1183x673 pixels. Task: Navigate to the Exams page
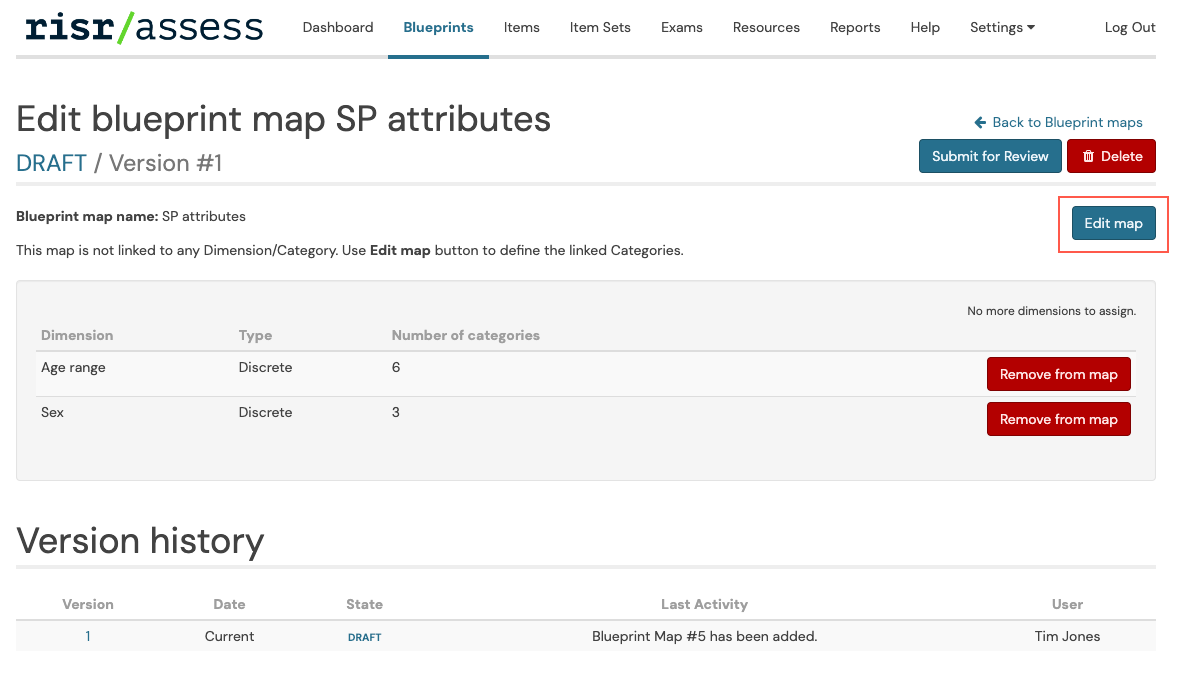(x=681, y=28)
